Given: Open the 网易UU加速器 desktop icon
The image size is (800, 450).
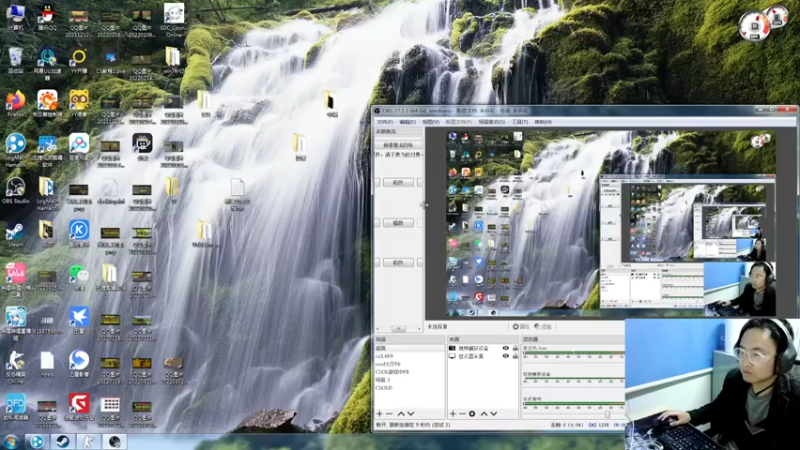Looking at the screenshot, I should point(47,63).
